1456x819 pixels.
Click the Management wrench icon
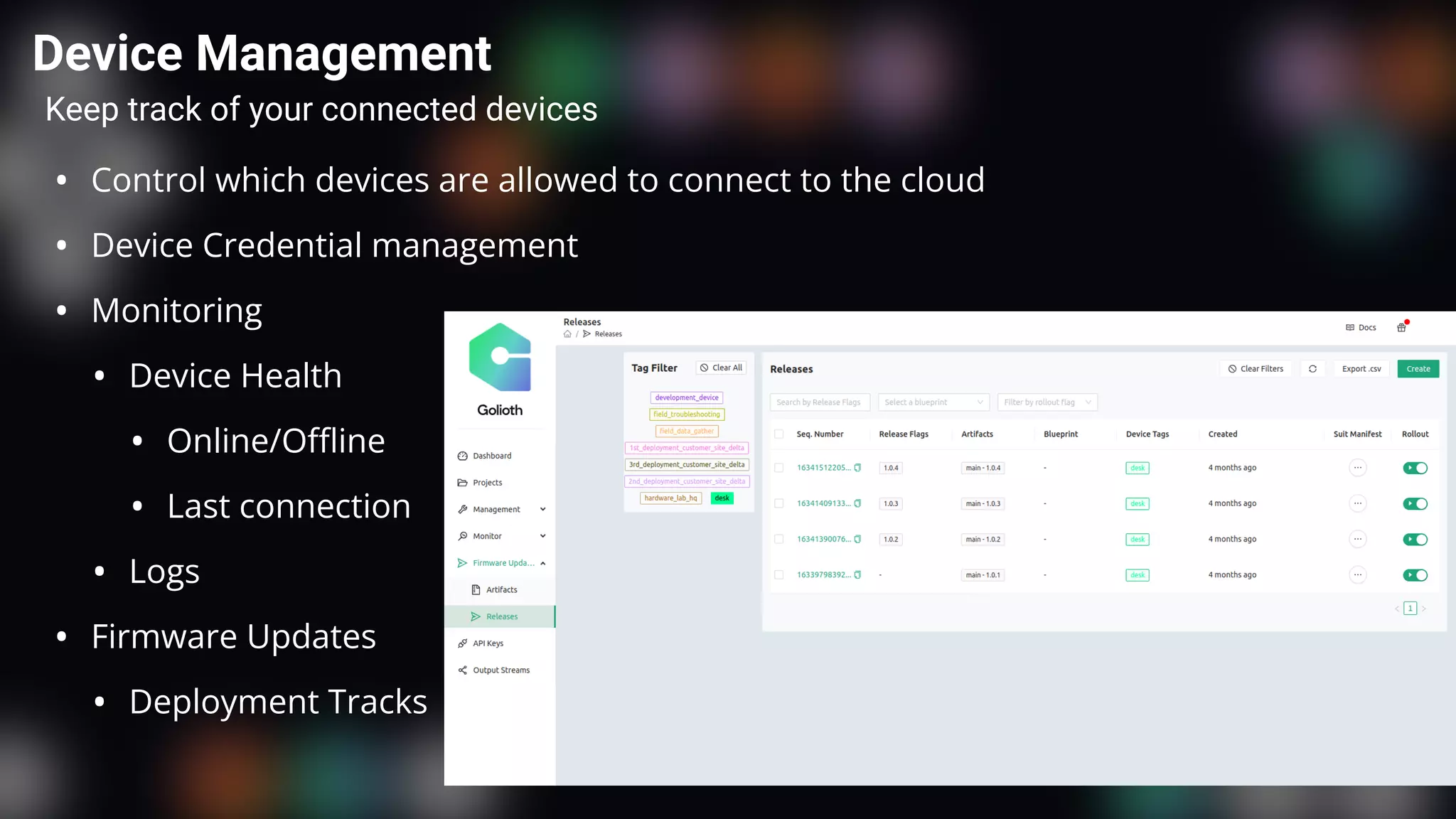(463, 509)
